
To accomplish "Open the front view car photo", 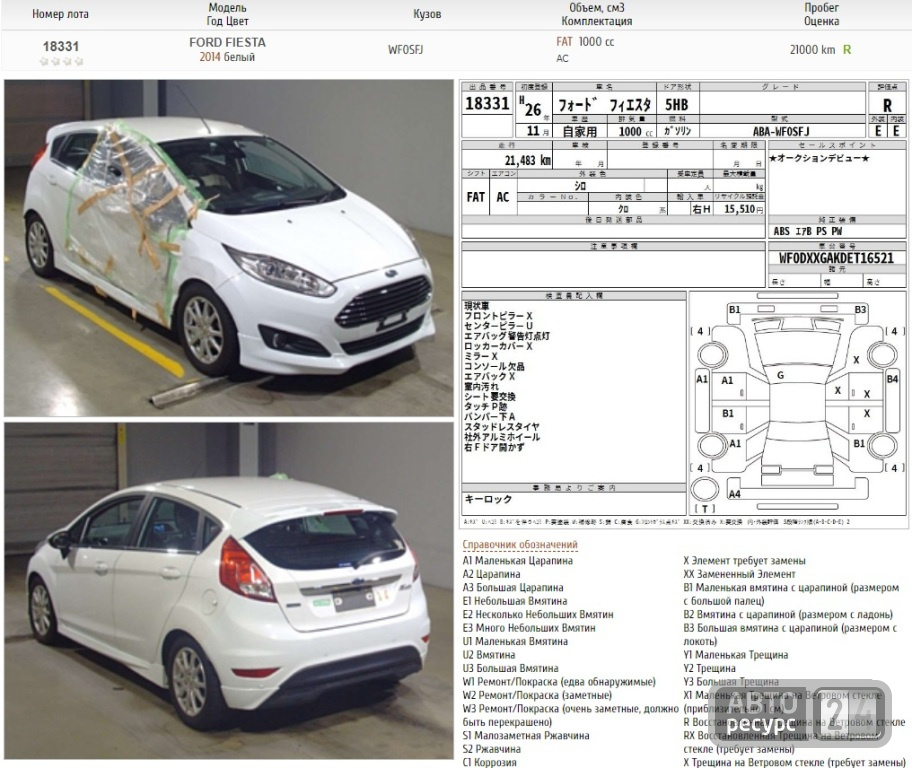I will tap(229, 248).
